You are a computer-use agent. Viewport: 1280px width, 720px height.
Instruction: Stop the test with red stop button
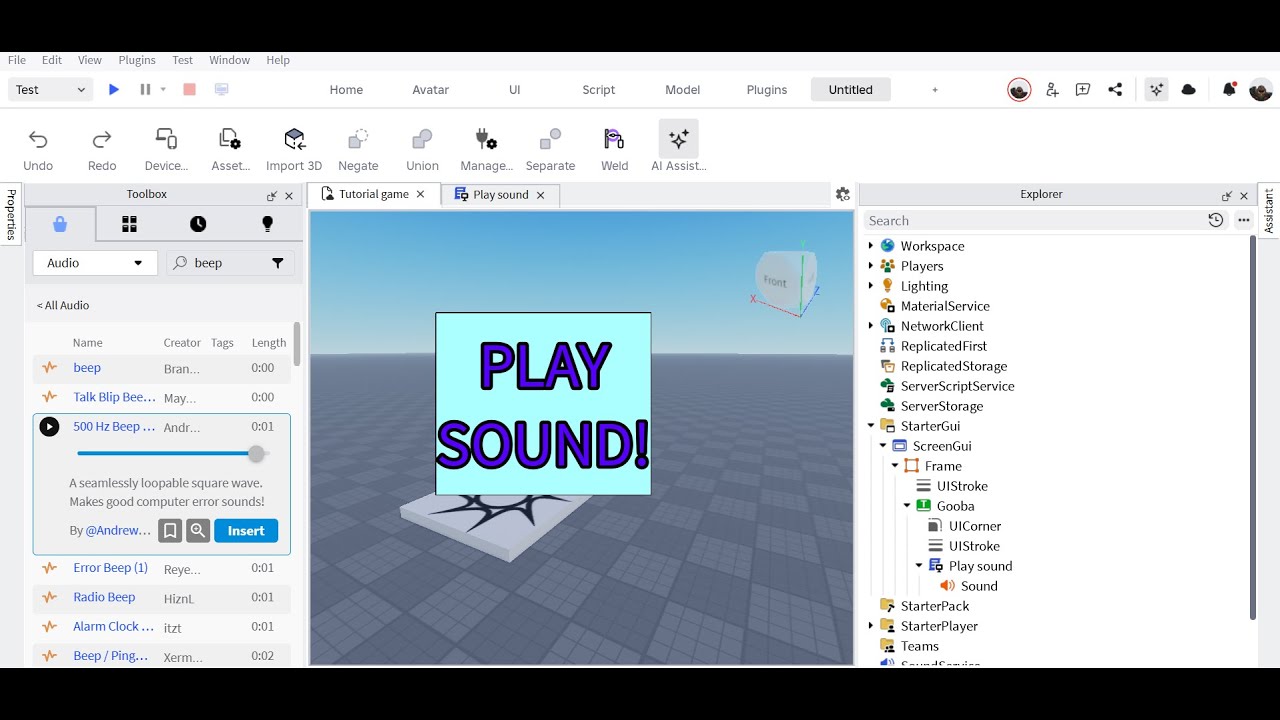click(189, 89)
